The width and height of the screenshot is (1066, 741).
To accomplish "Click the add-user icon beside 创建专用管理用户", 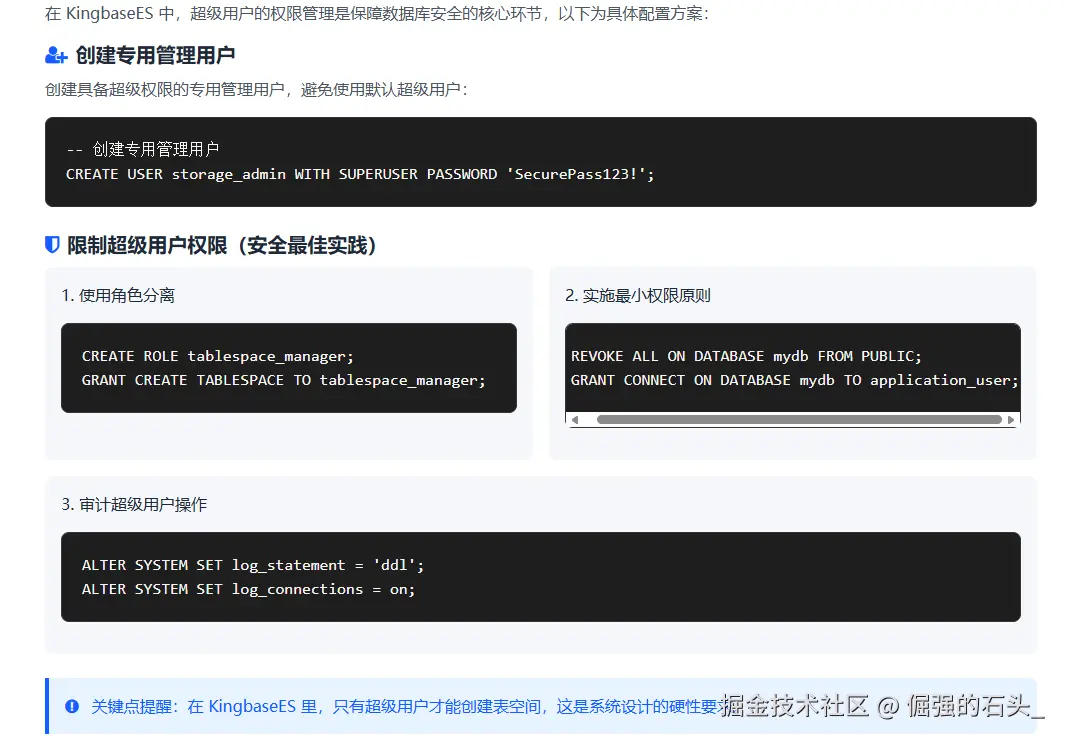I will [56, 55].
